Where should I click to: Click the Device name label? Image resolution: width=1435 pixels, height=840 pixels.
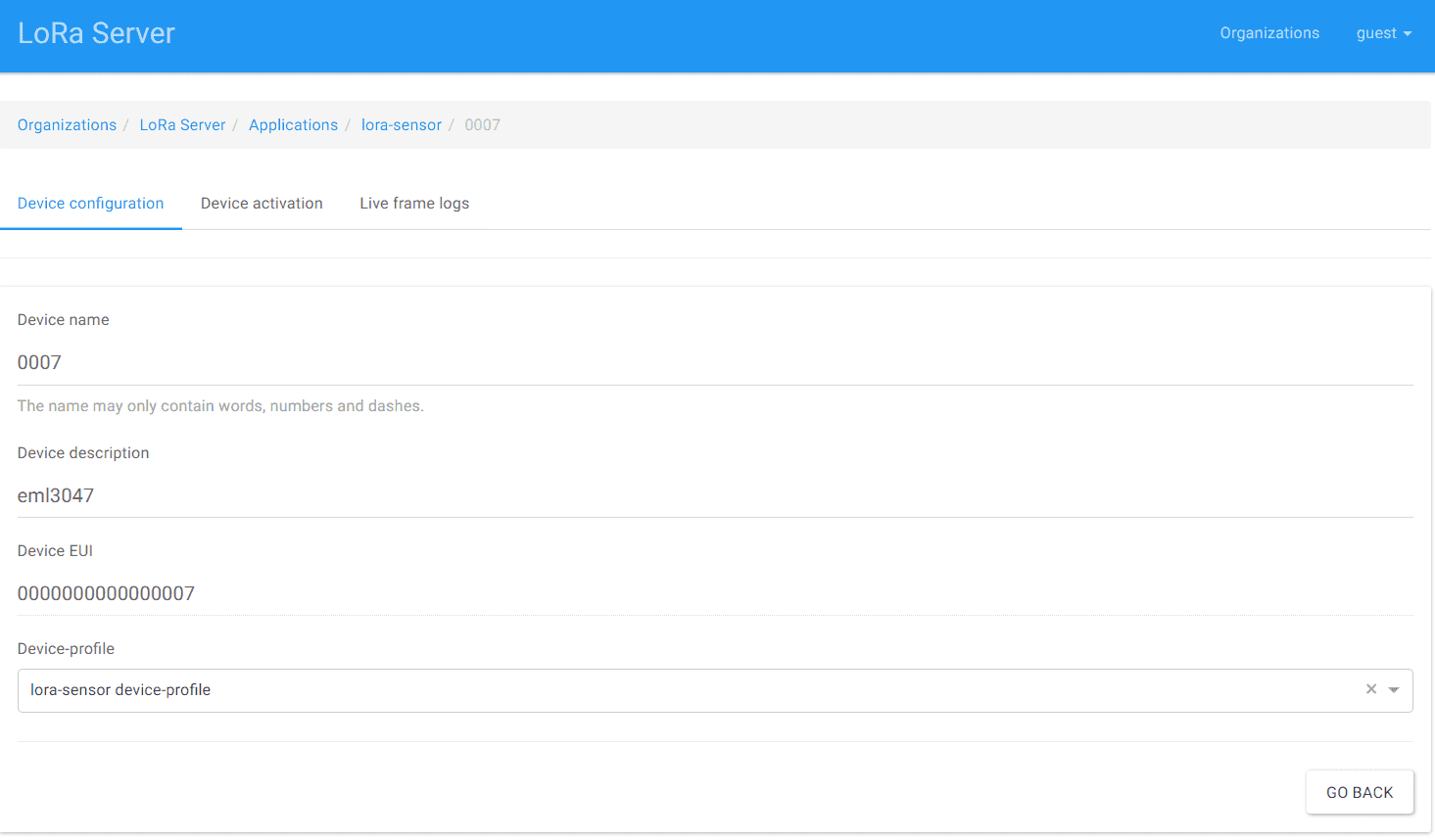pos(64,320)
